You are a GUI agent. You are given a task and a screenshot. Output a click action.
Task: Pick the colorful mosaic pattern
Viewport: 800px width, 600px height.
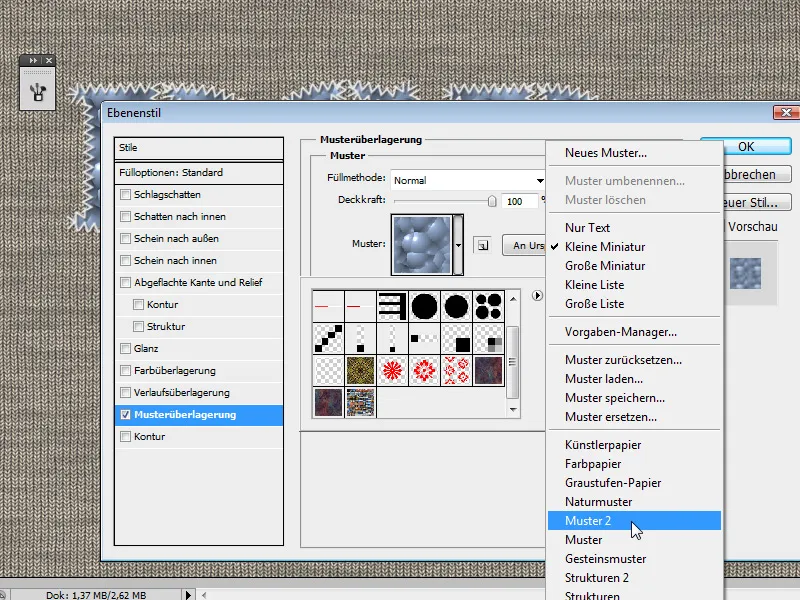click(x=360, y=403)
